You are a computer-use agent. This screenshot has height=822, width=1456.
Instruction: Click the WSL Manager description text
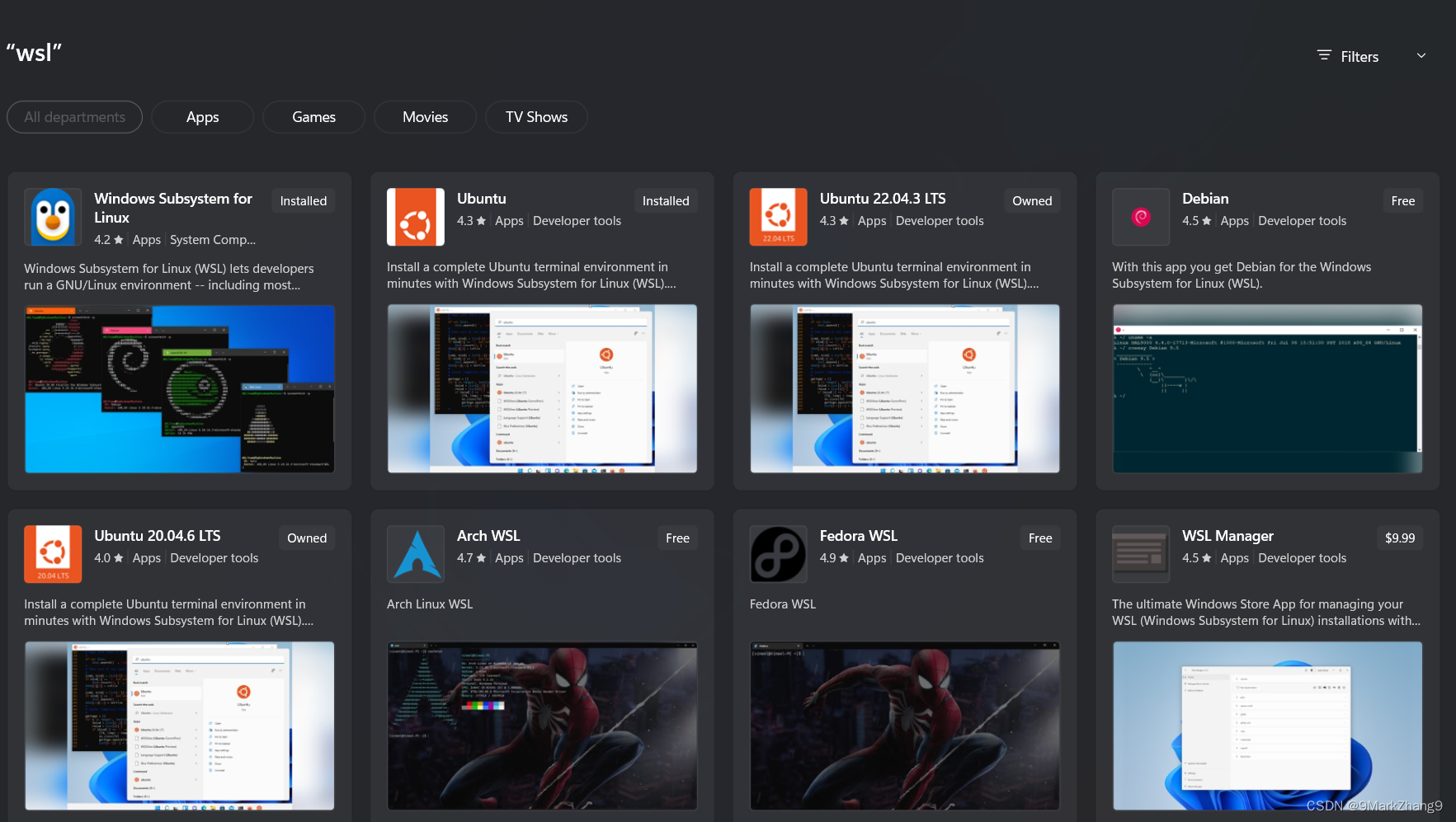pyautogui.click(x=1266, y=613)
